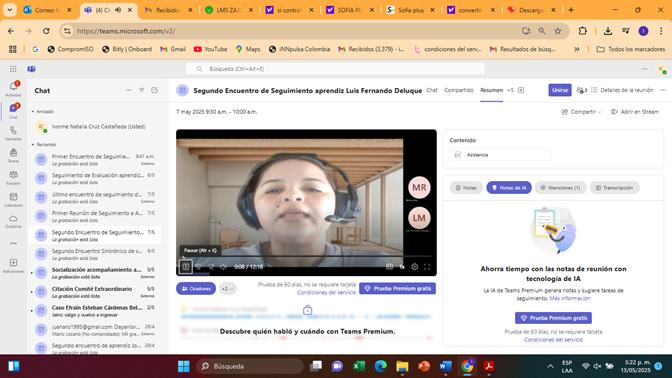
Task: Open Calendario in the Teams sidebar
Action: tap(13, 200)
